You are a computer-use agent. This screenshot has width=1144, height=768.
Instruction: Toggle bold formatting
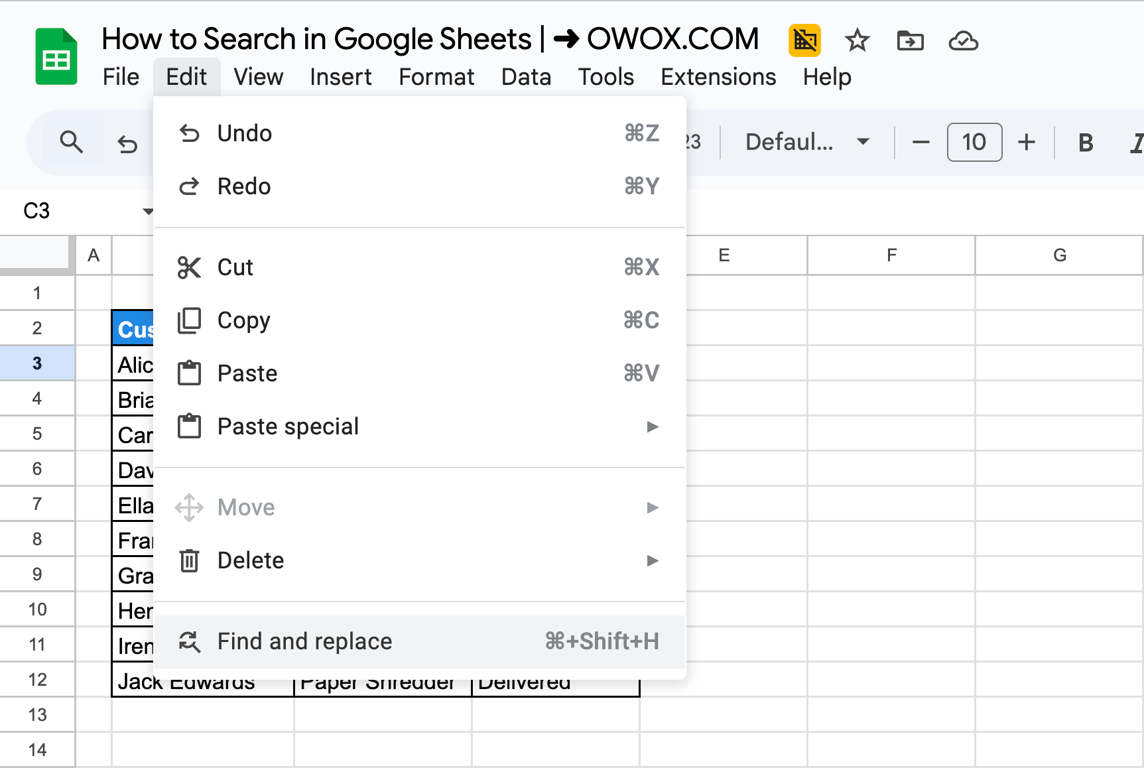1086,143
